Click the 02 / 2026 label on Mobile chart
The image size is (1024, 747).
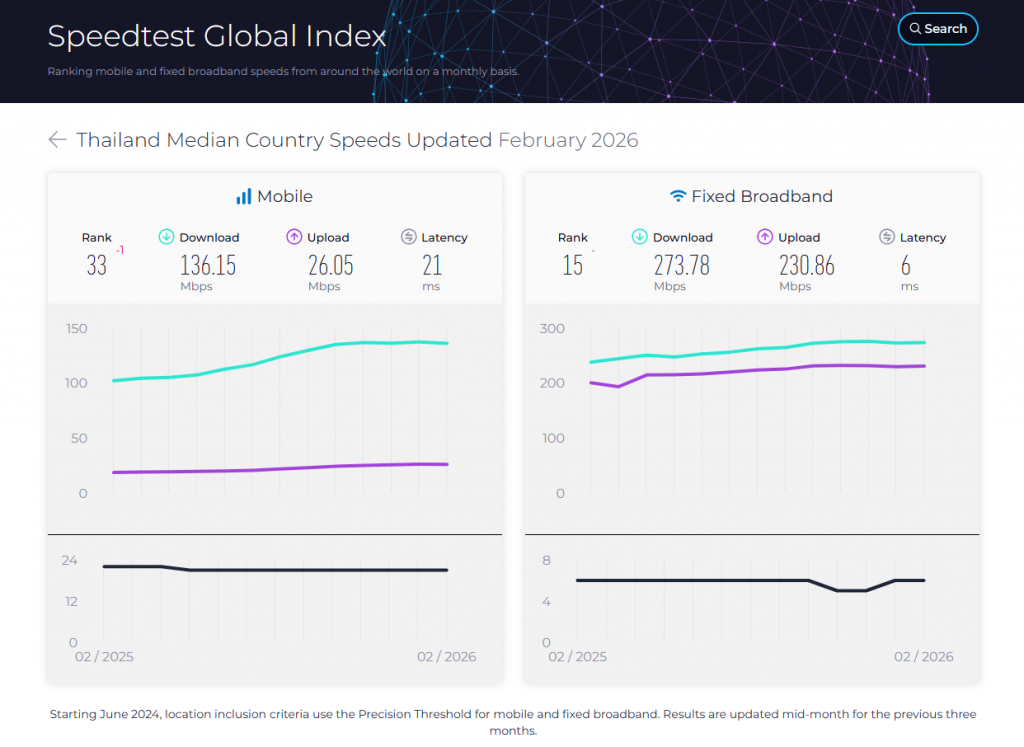click(446, 657)
